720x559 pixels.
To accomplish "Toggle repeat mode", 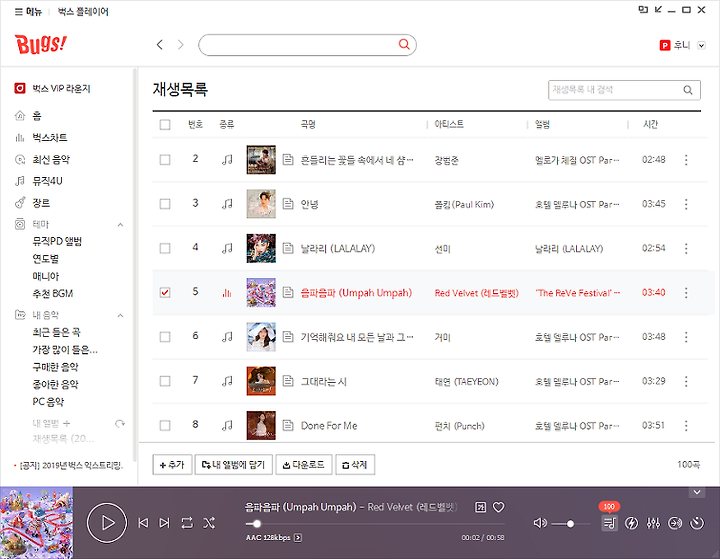I will point(187,523).
